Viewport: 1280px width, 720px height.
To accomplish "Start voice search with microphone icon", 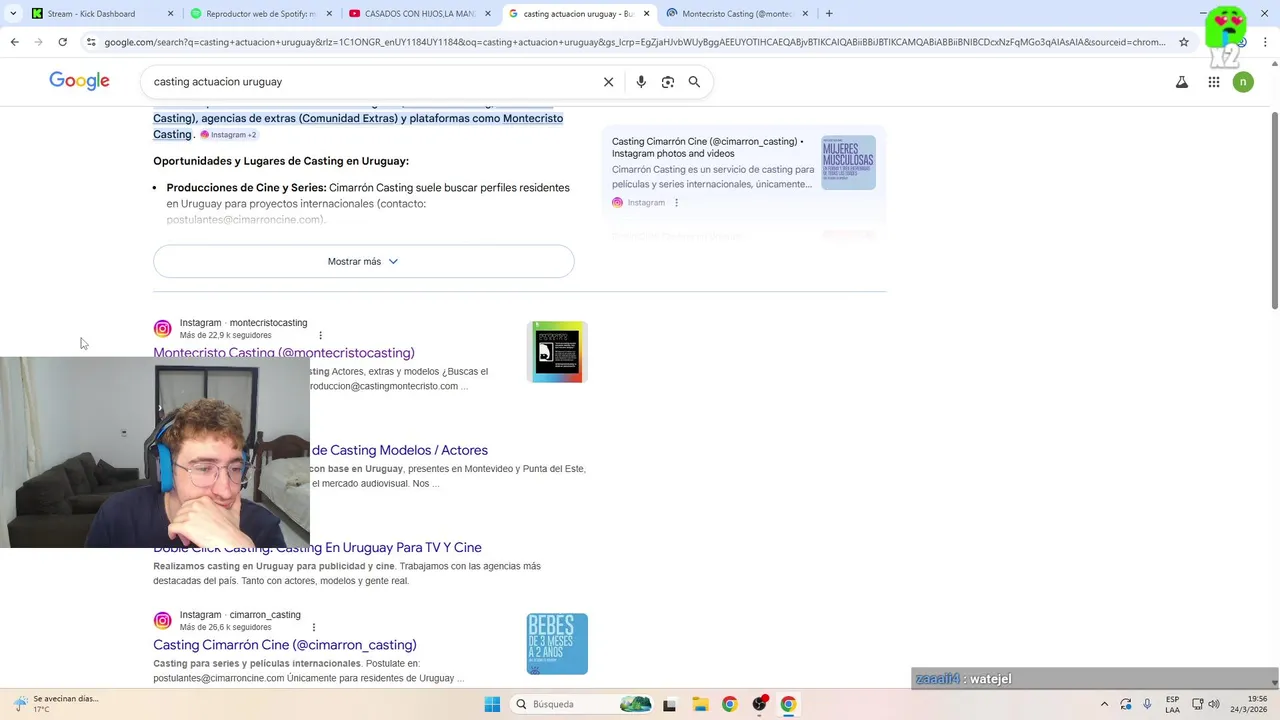I will point(641,82).
